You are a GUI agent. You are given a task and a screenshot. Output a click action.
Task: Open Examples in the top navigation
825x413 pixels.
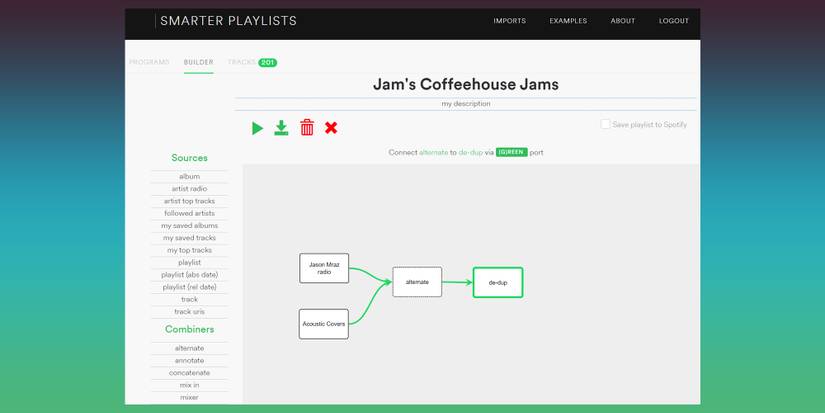568,21
